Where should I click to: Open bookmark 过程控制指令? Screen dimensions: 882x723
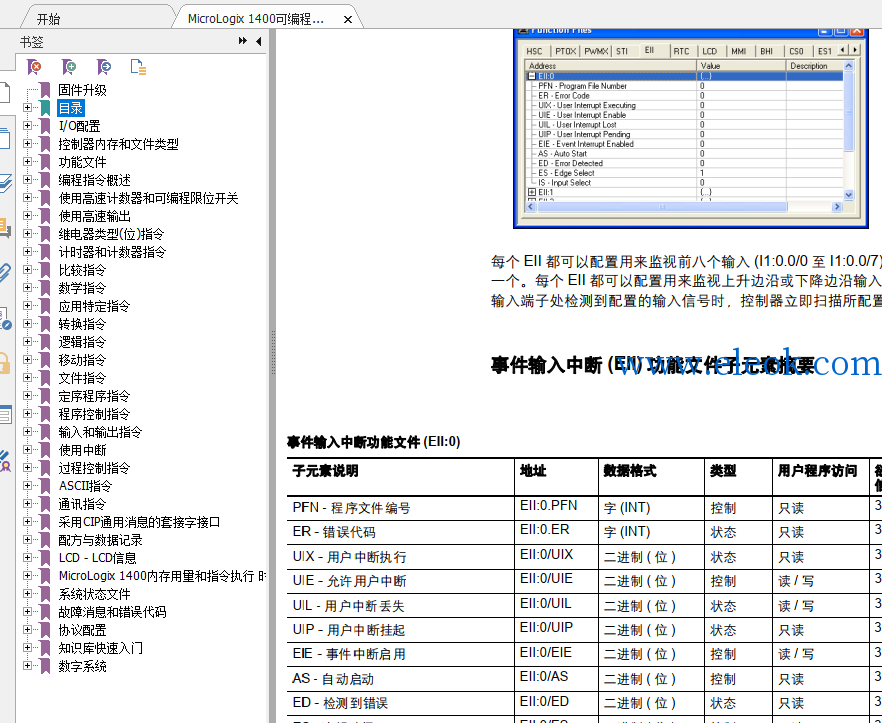[x=94, y=468]
